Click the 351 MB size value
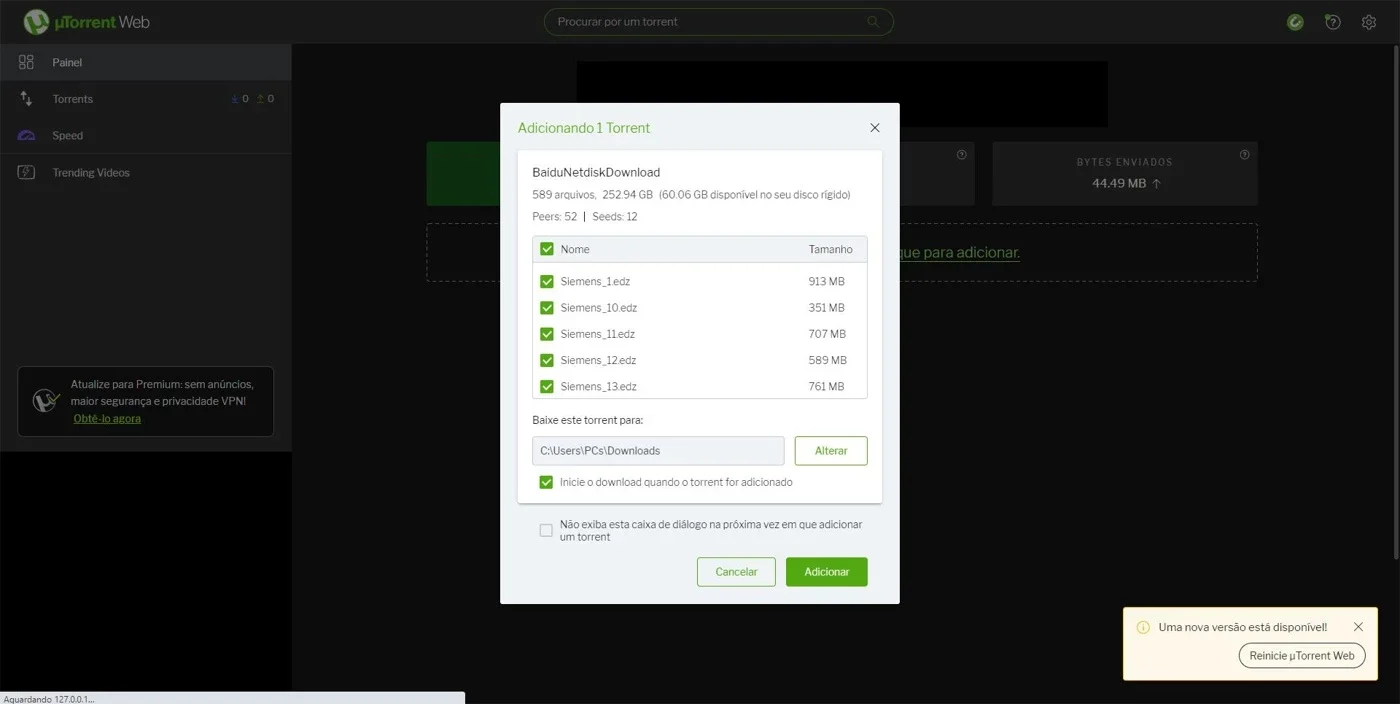Viewport: 1400px width, 704px height. [827, 308]
